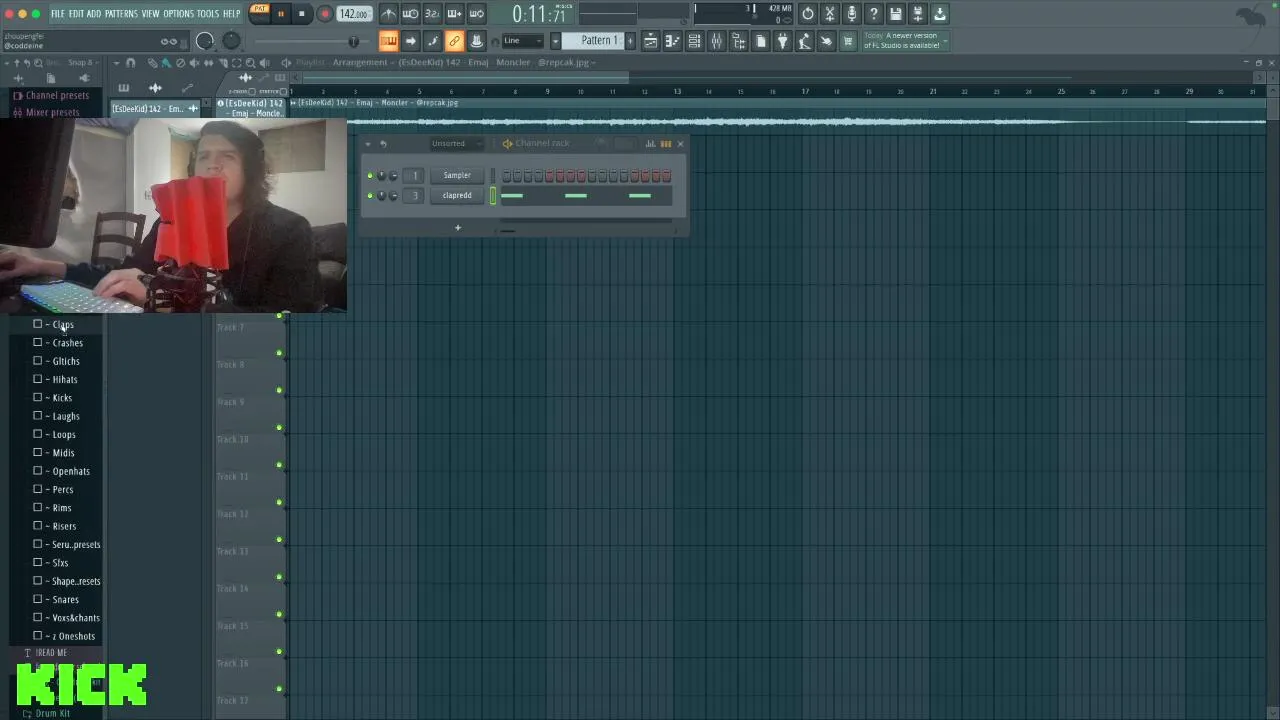Screen dimensions: 1280x720
Task: Open the Mixer view icon
Action: pos(716,41)
